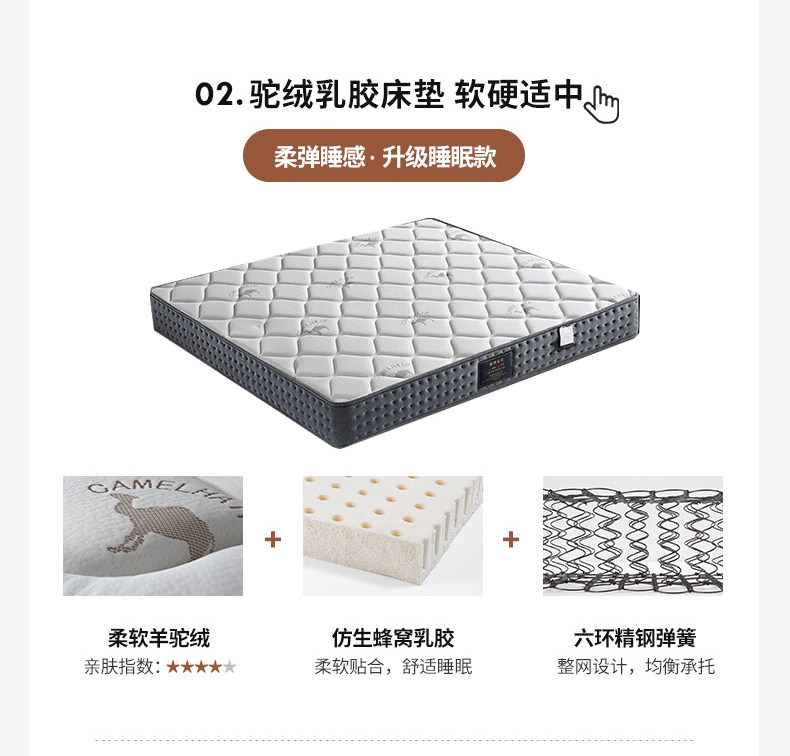Image resolution: width=790 pixels, height=756 pixels.
Task: Click the hand pointer icon beside the title
Action: tap(601, 104)
